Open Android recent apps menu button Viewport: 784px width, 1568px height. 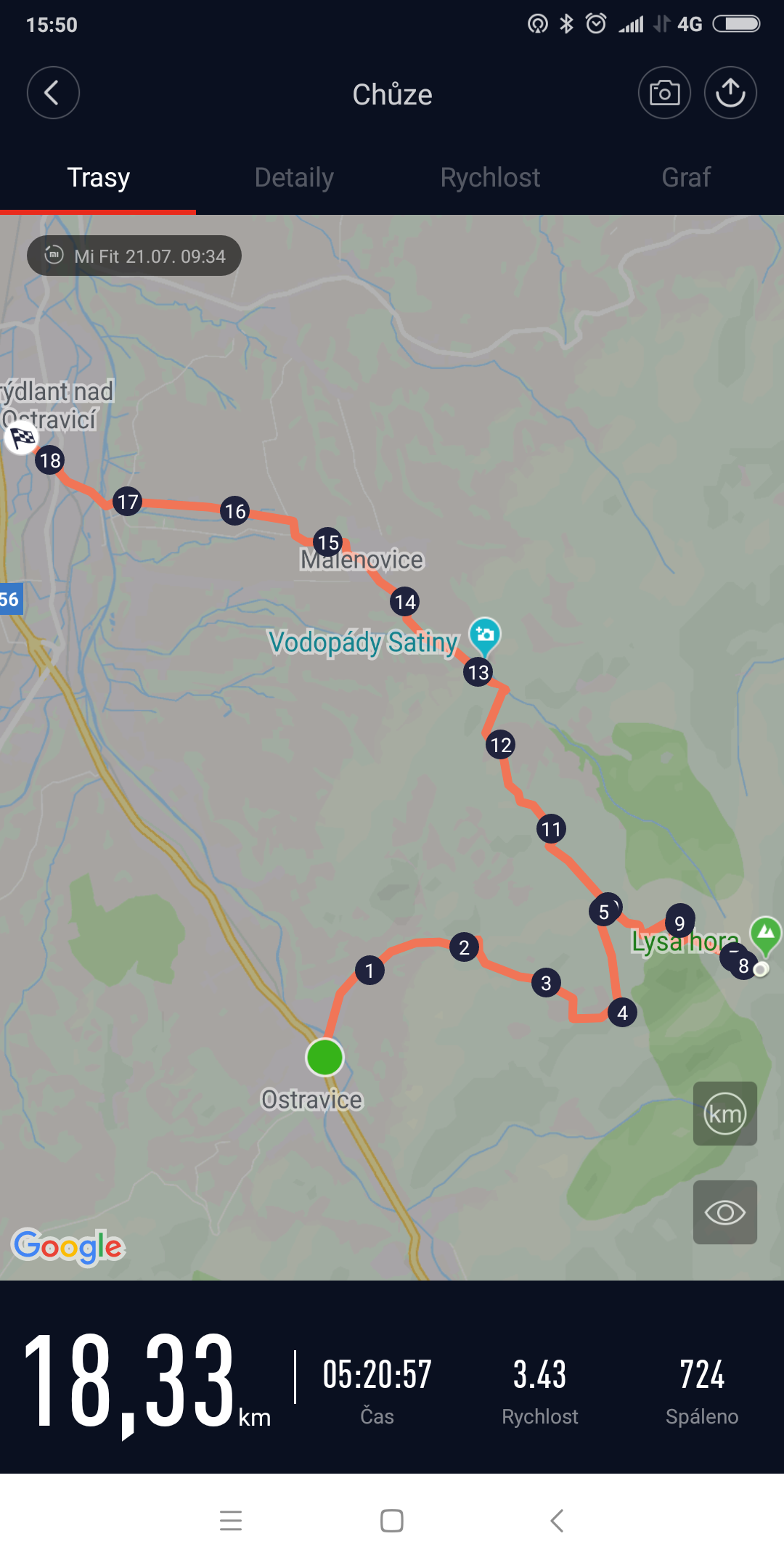231,1520
